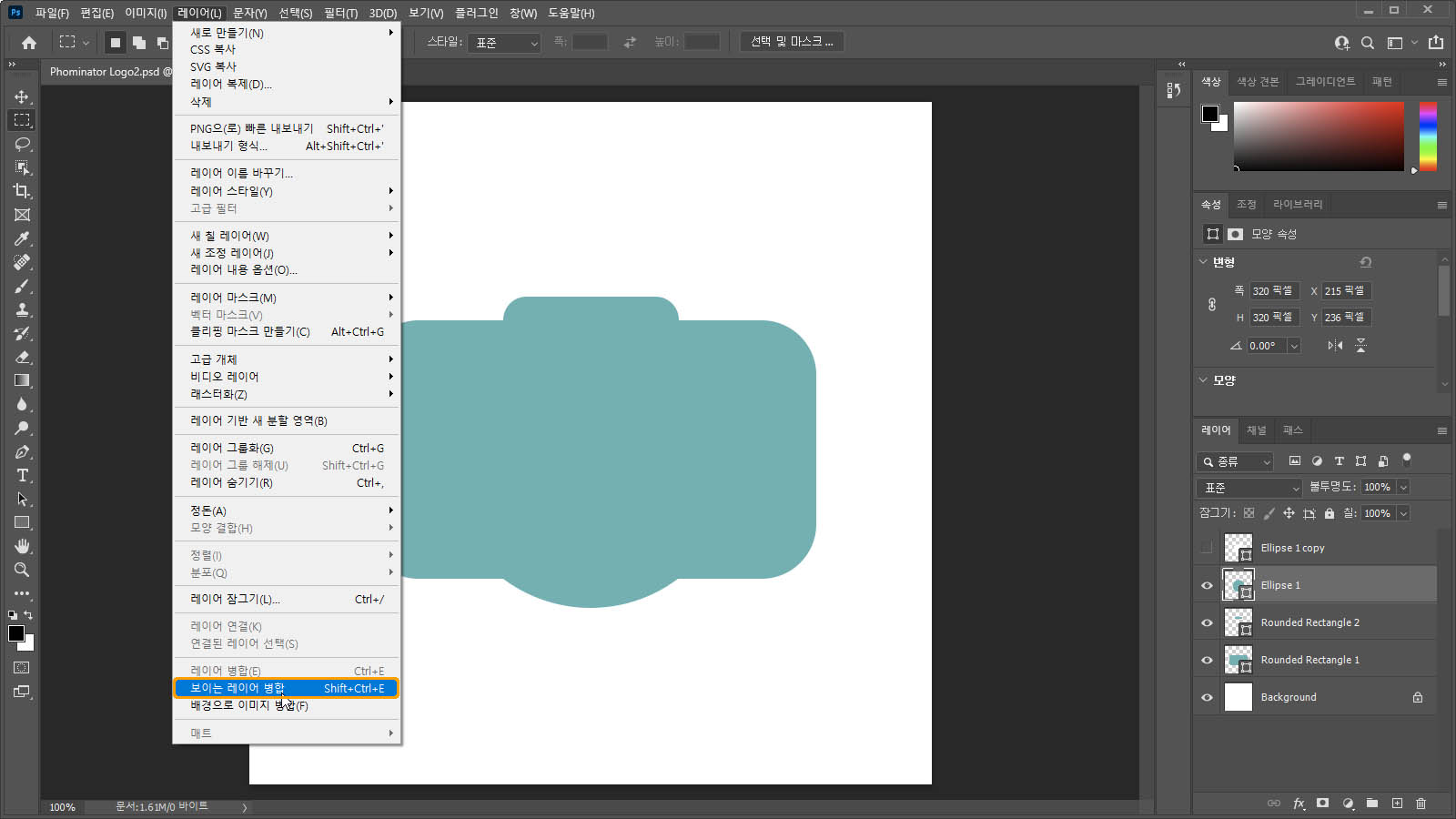Select the Zoom tool
1456x819 pixels.
(22, 570)
